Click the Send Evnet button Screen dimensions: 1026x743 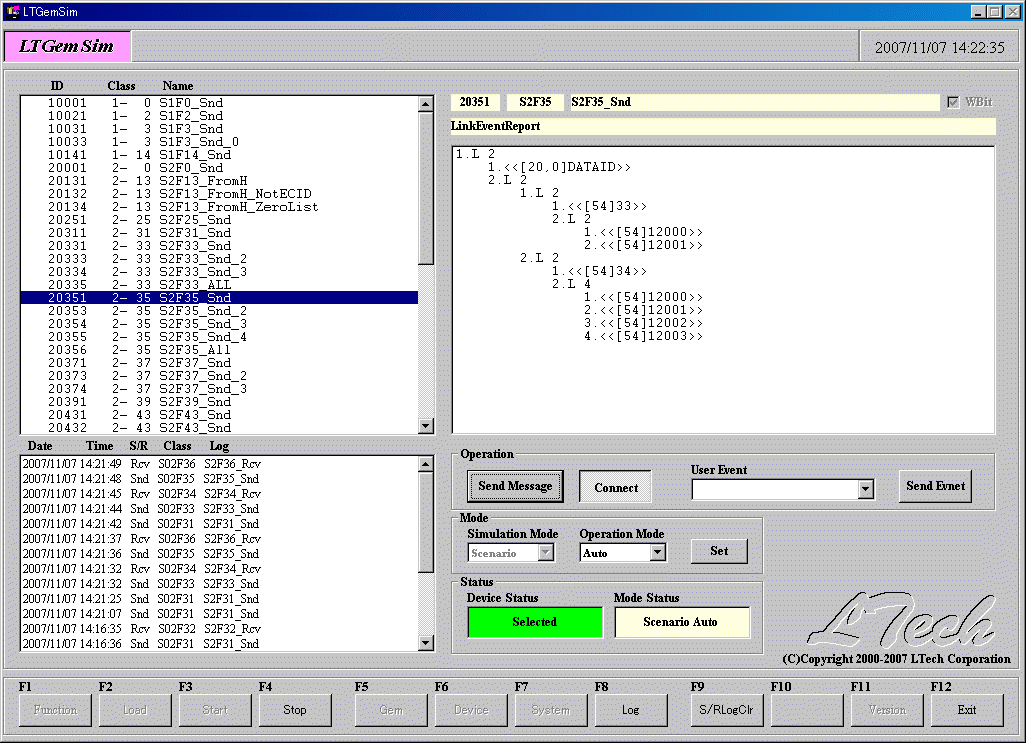tap(934, 486)
